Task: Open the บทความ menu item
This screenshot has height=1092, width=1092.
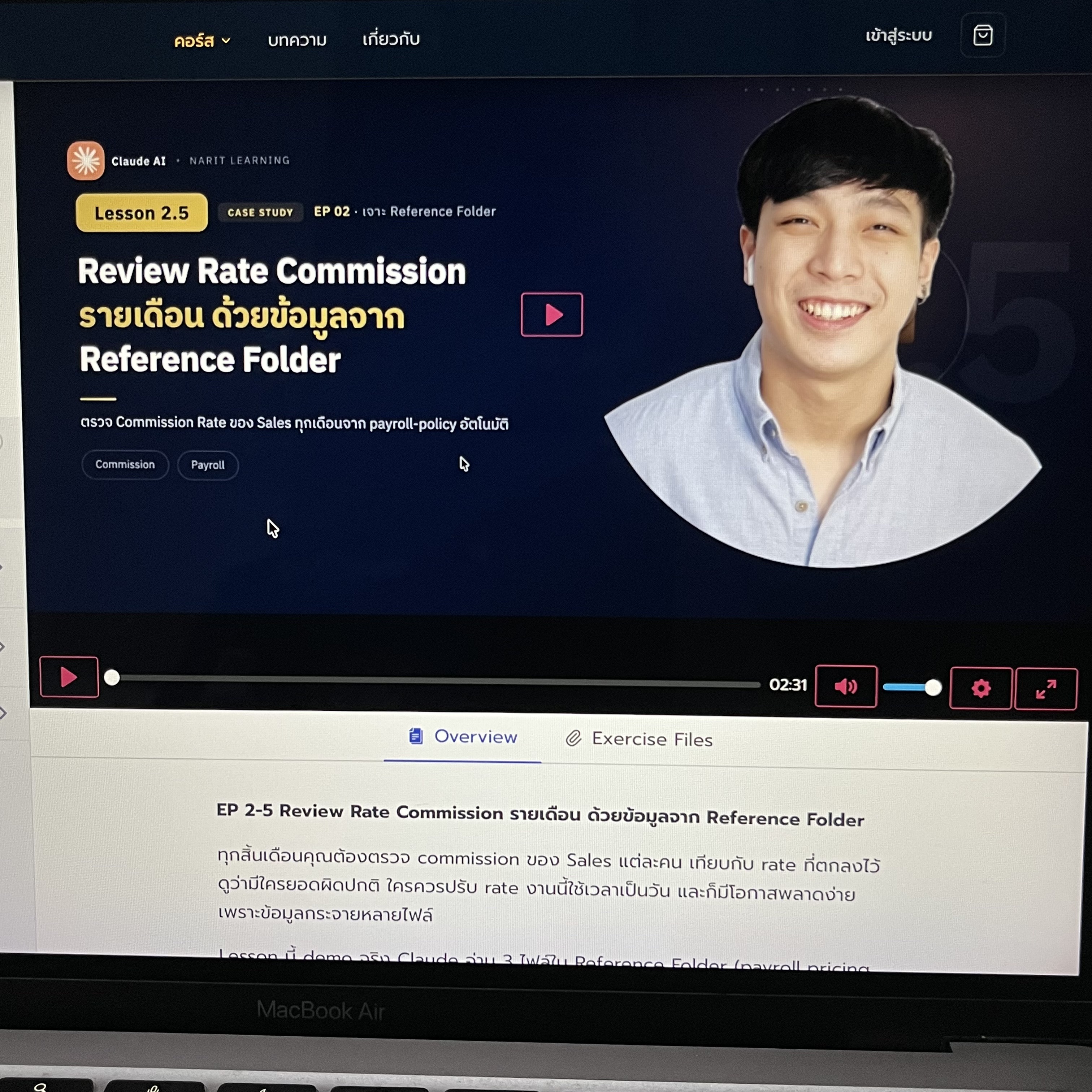Action: [x=297, y=40]
